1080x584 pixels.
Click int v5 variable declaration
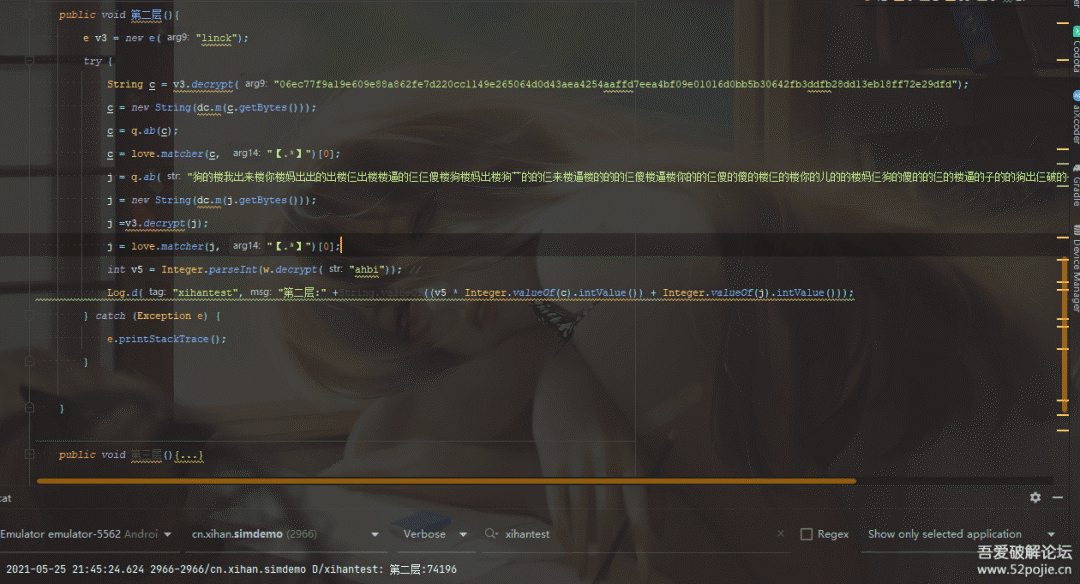coord(125,269)
